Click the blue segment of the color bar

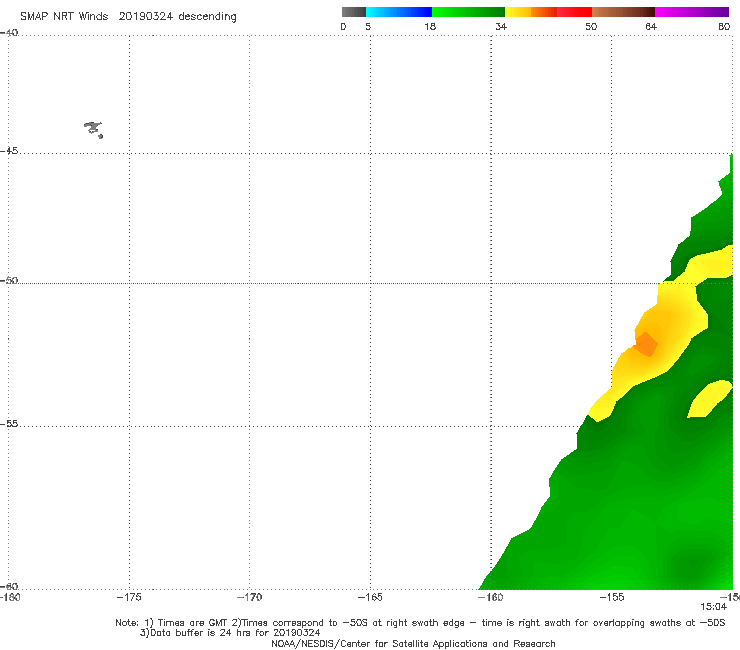click(399, 12)
